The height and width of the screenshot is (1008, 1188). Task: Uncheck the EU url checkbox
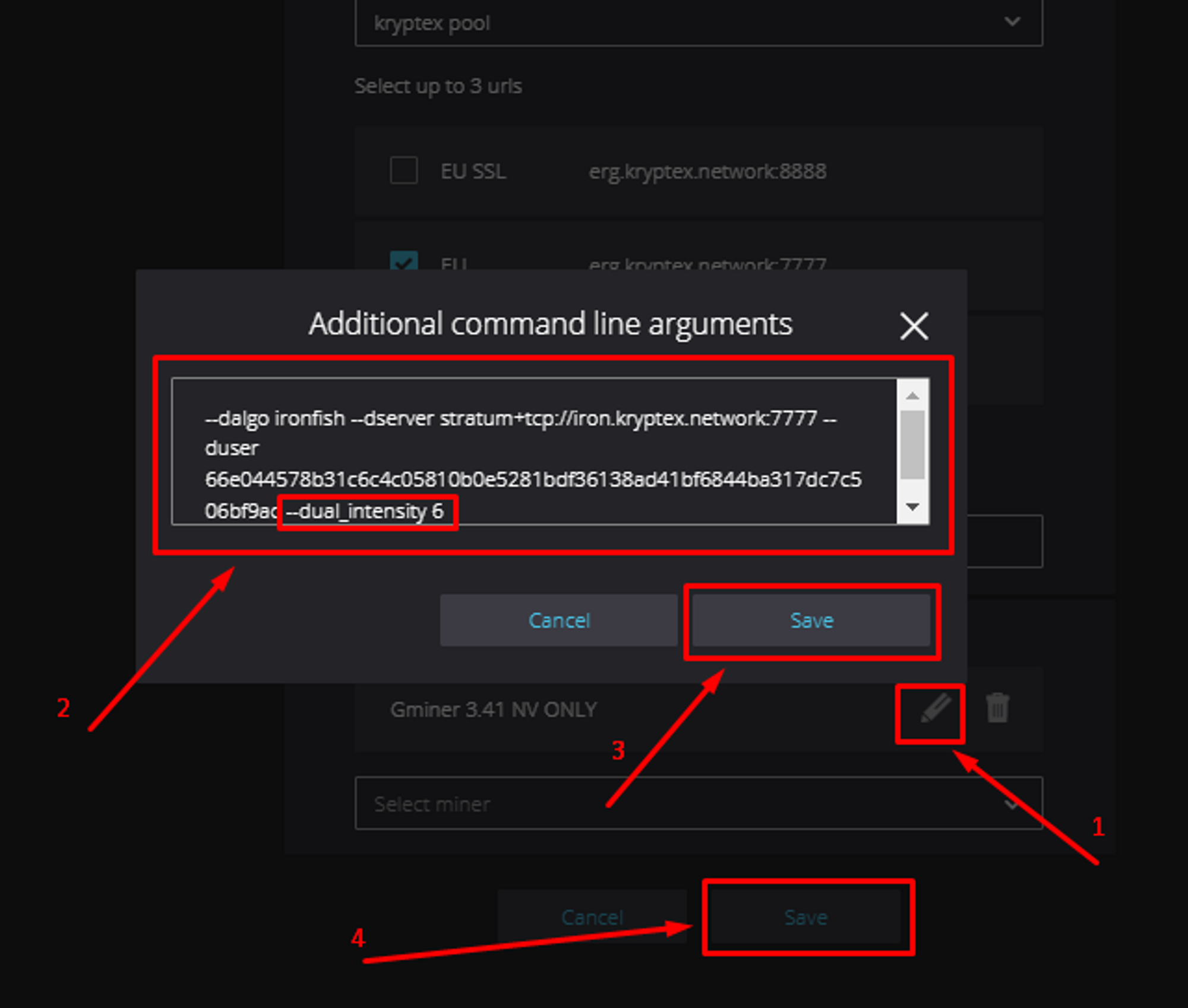coord(404,260)
